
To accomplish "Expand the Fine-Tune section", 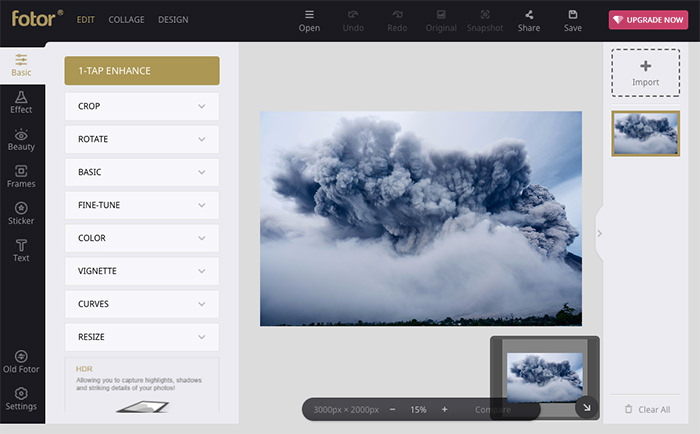I will tap(141, 205).
